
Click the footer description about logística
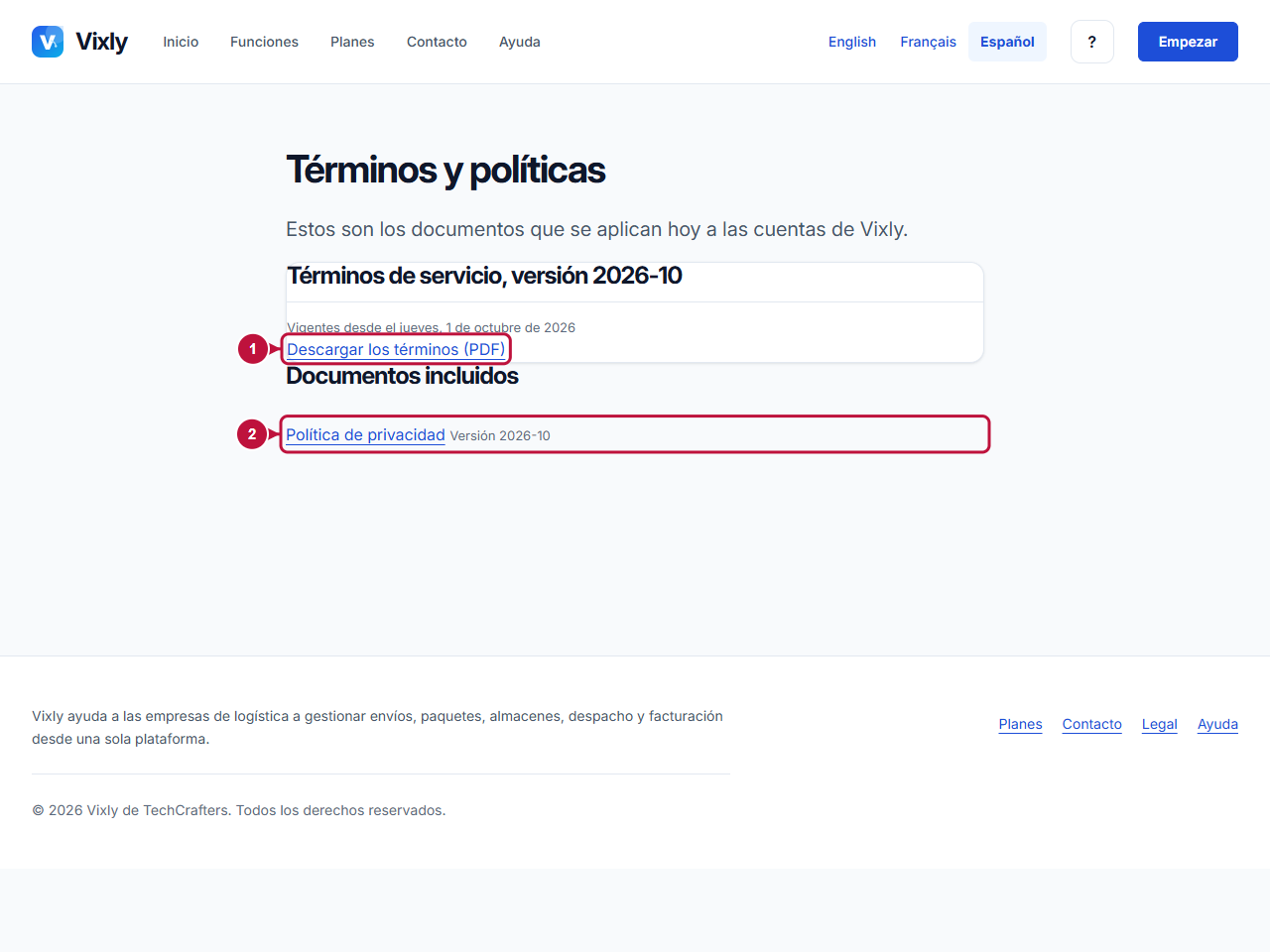[x=377, y=727]
